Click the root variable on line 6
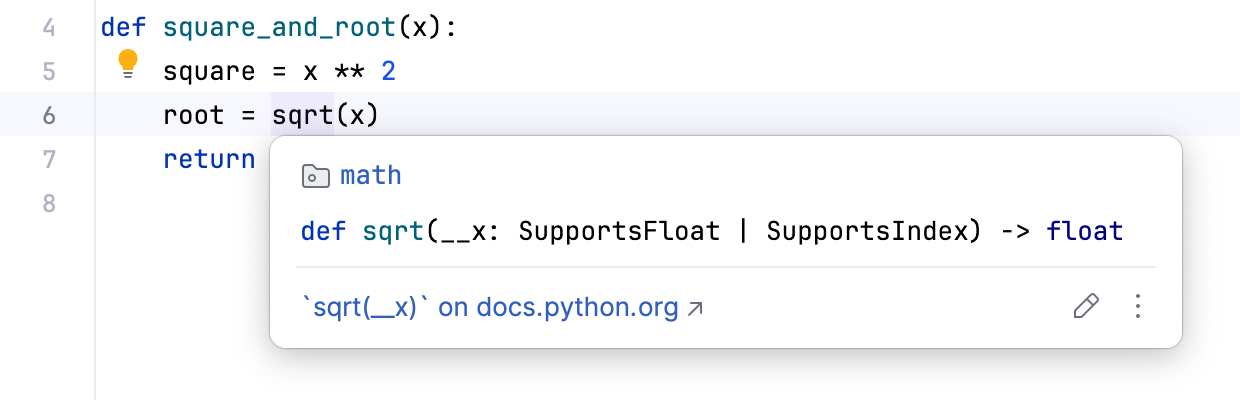 point(194,115)
